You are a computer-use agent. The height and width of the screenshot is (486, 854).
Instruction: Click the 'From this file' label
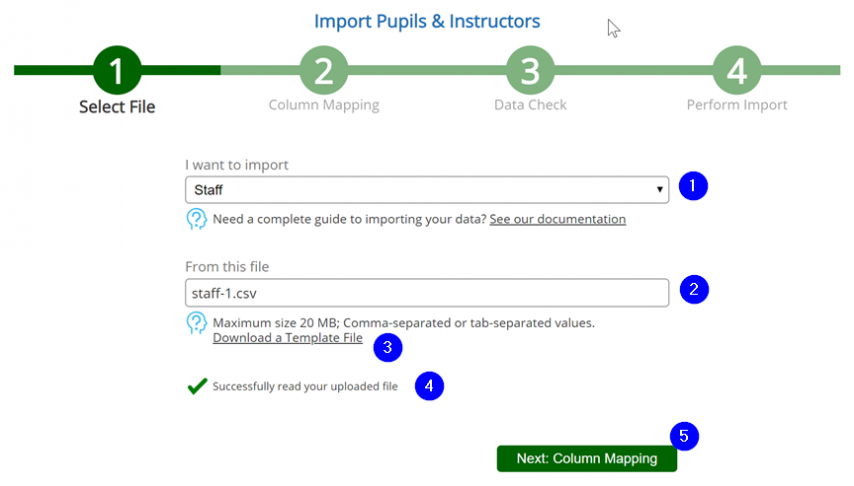click(x=227, y=266)
